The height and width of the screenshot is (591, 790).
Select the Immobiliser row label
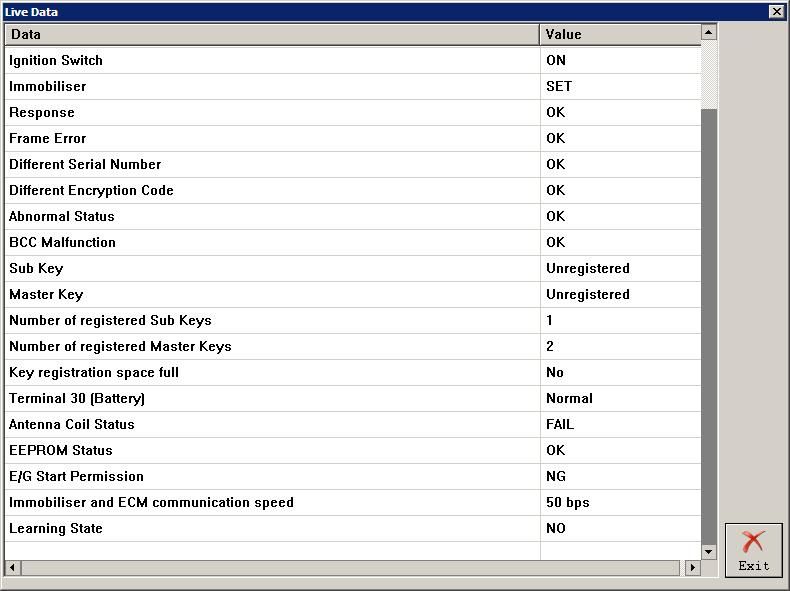tap(47, 86)
